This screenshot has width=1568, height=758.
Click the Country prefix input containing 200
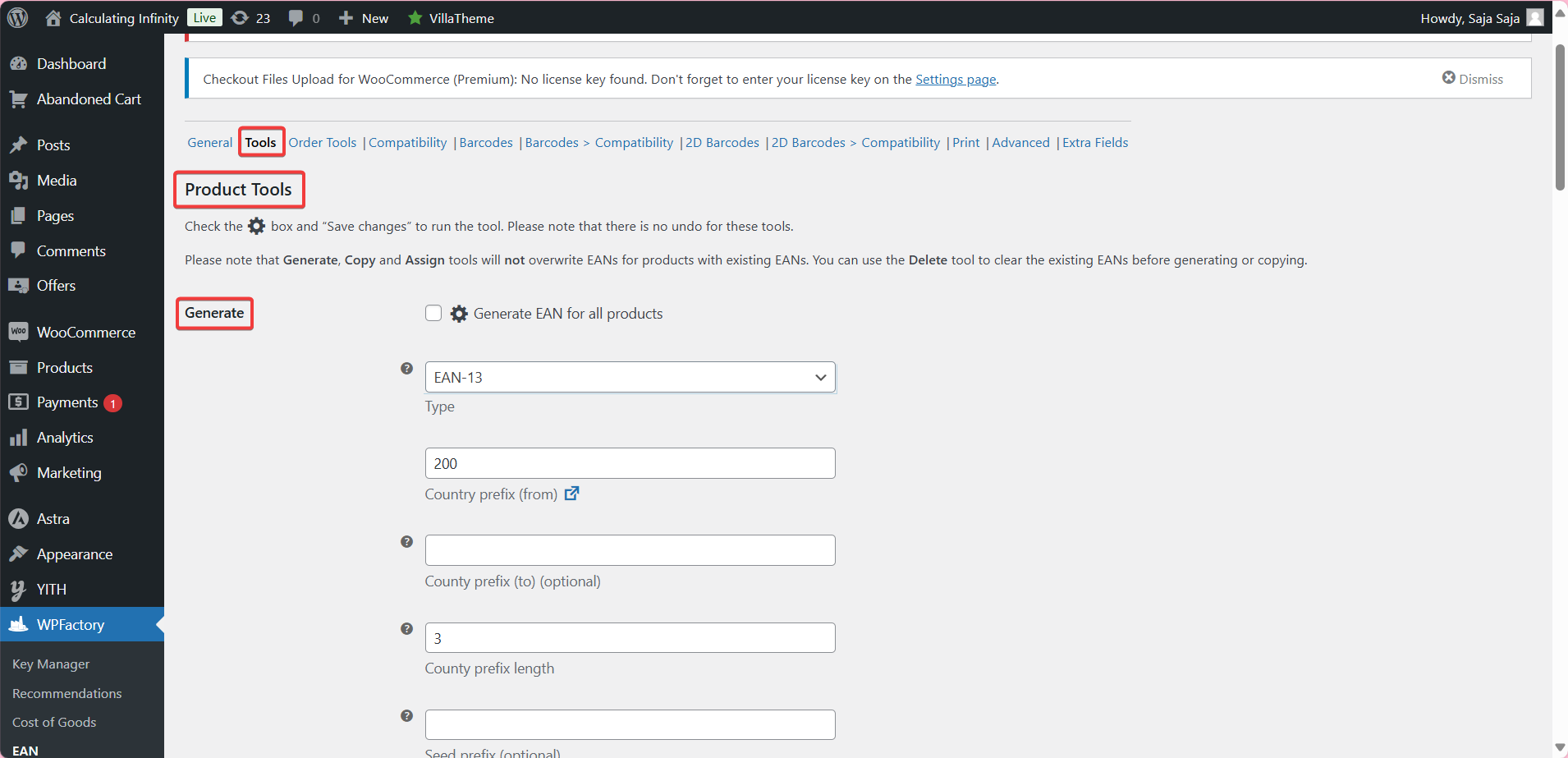click(x=629, y=462)
